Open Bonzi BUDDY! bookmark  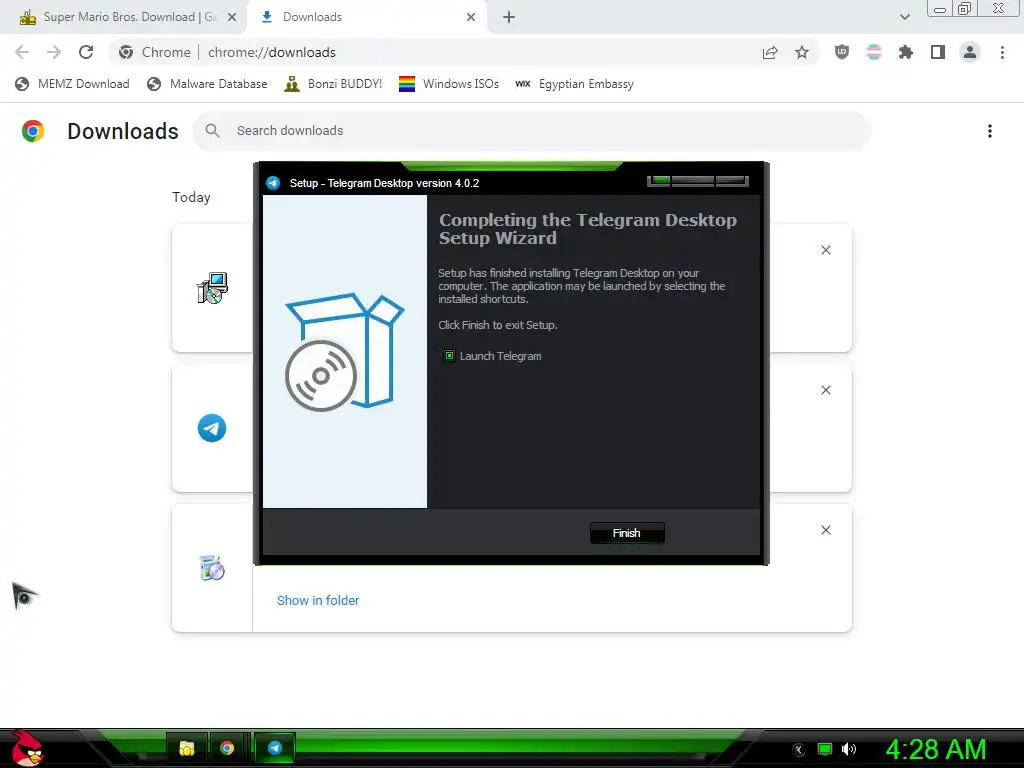[333, 84]
